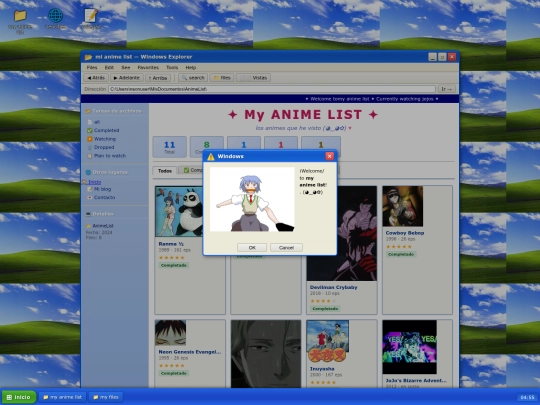Open the See menu in Explorer
The width and height of the screenshot is (540, 405).
click(126, 68)
